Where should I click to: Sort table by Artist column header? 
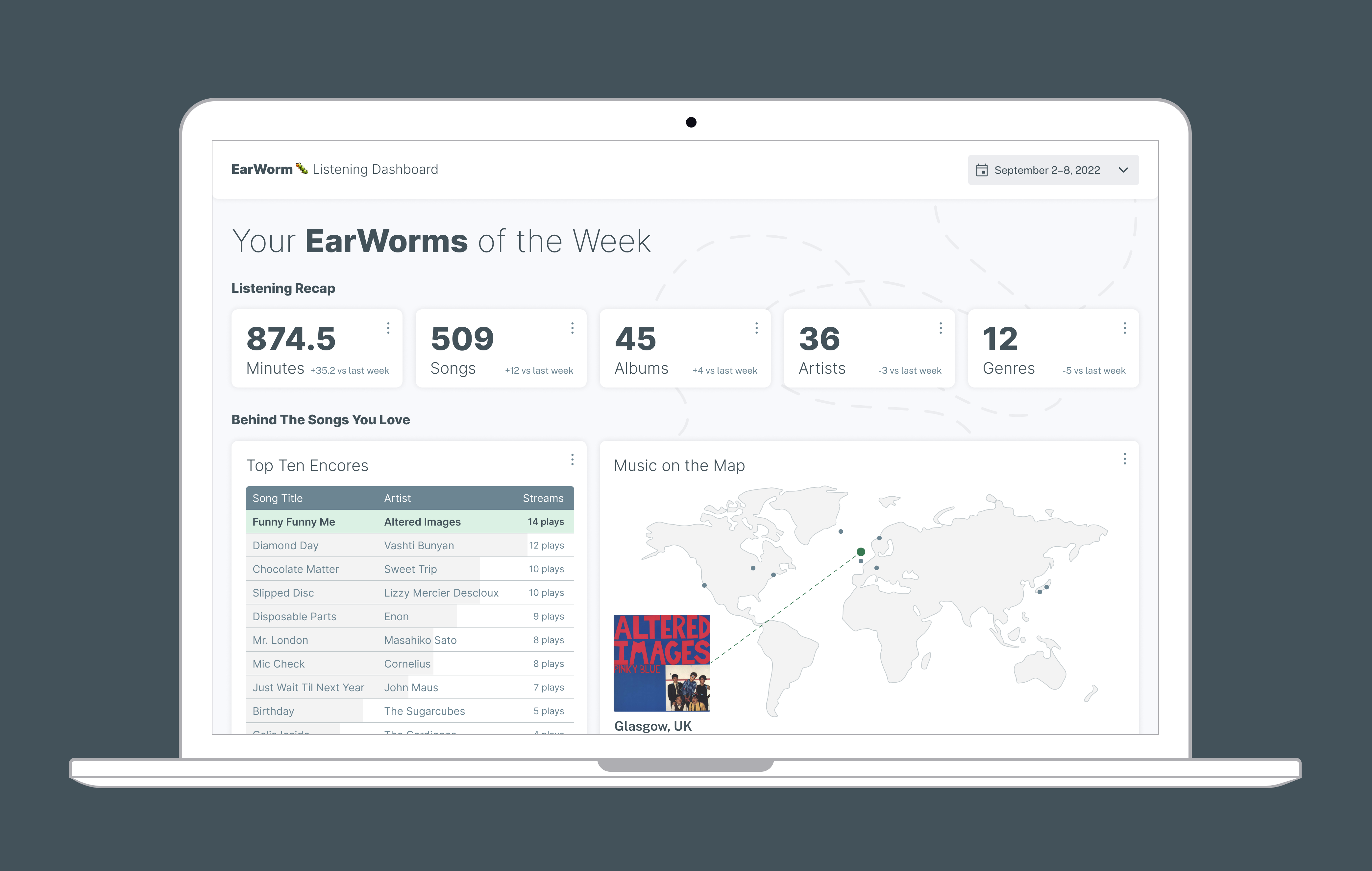click(397, 498)
